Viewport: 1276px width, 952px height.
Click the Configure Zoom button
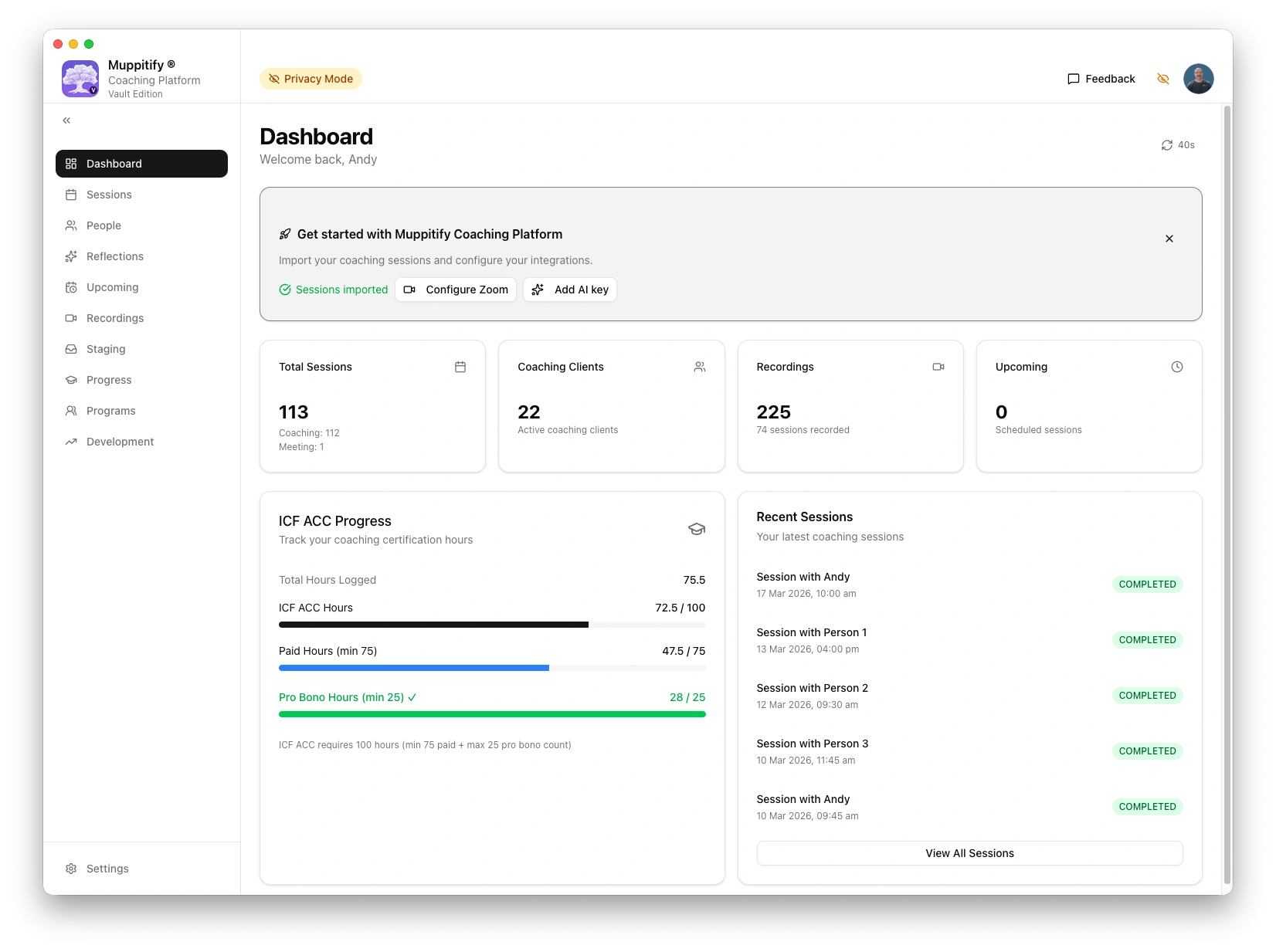456,290
